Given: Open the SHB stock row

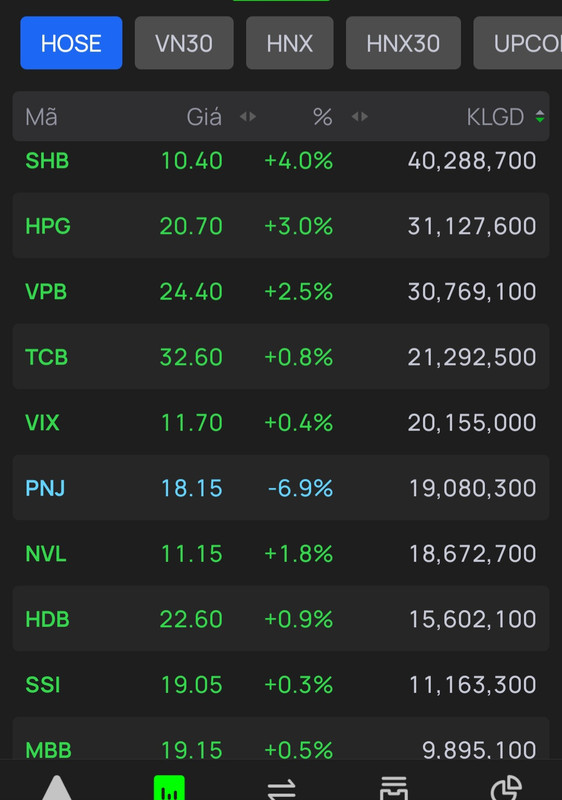Looking at the screenshot, I should 281,161.
